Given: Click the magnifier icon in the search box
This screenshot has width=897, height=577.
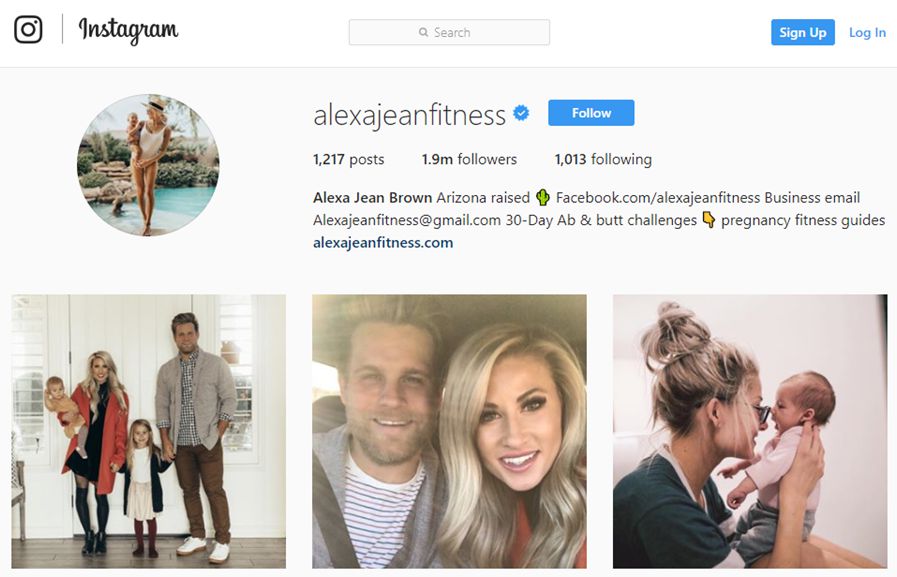Looking at the screenshot, I should point(423,33).
